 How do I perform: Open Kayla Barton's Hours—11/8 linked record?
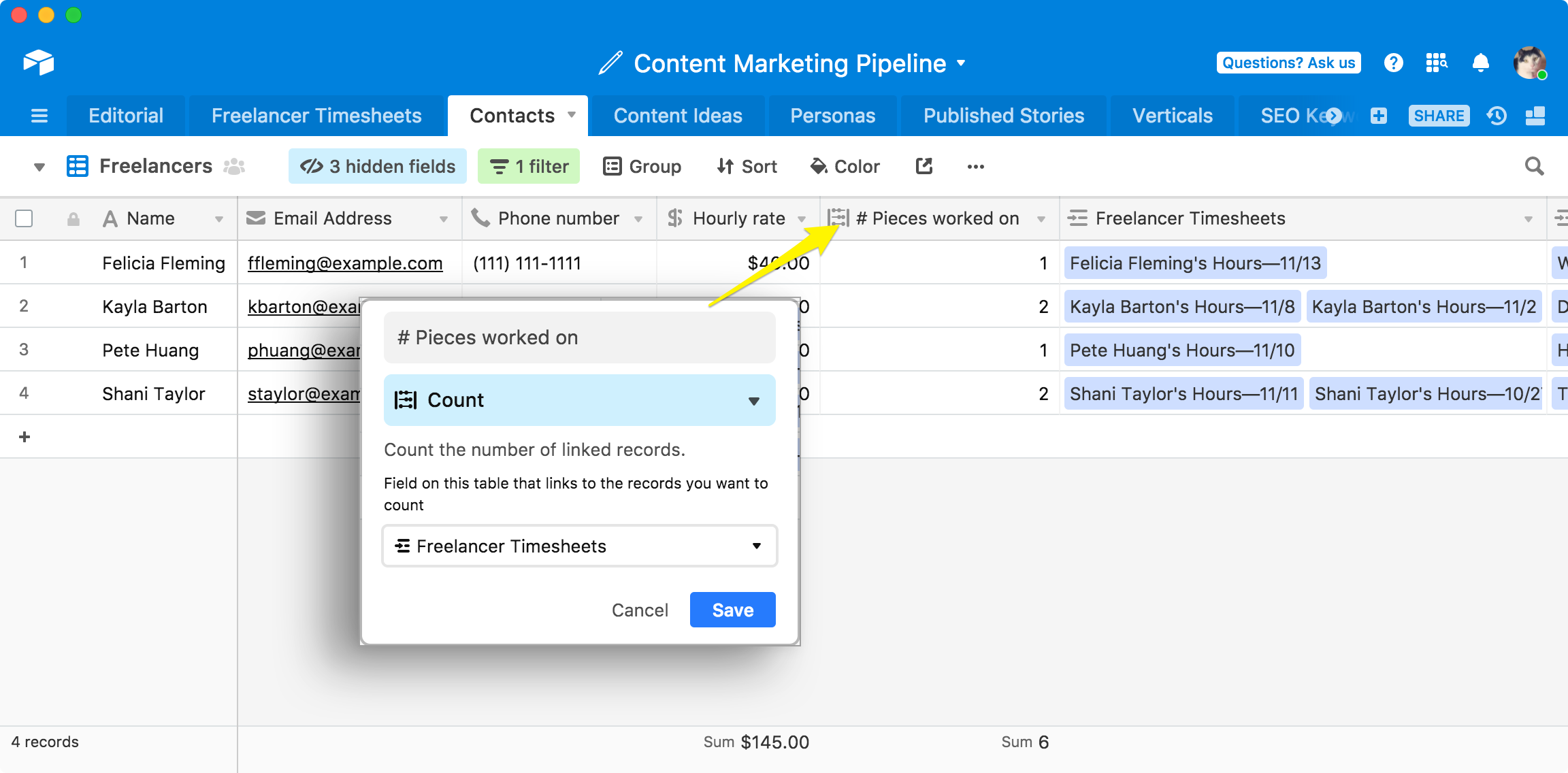click(1183, 306)
